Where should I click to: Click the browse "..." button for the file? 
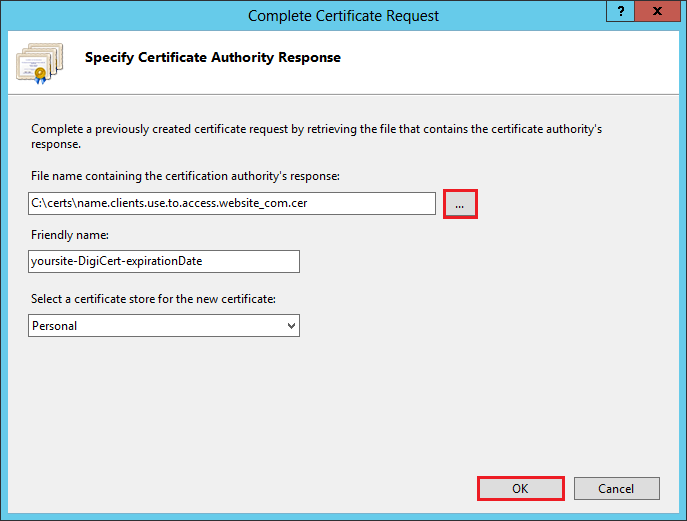460,204
